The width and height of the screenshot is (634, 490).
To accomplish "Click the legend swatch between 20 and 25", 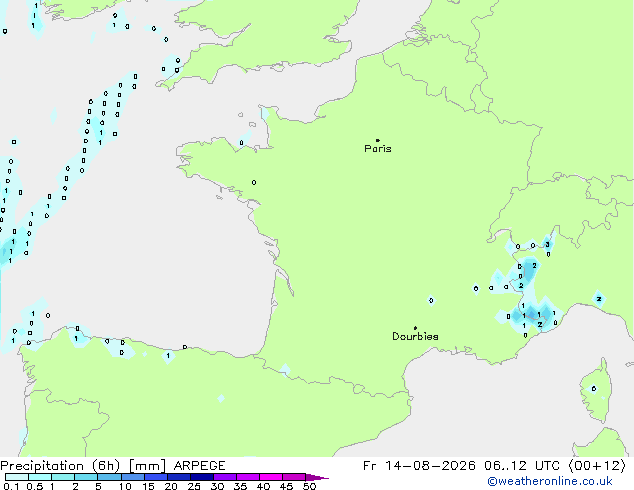I will click(x=178, y=477).
